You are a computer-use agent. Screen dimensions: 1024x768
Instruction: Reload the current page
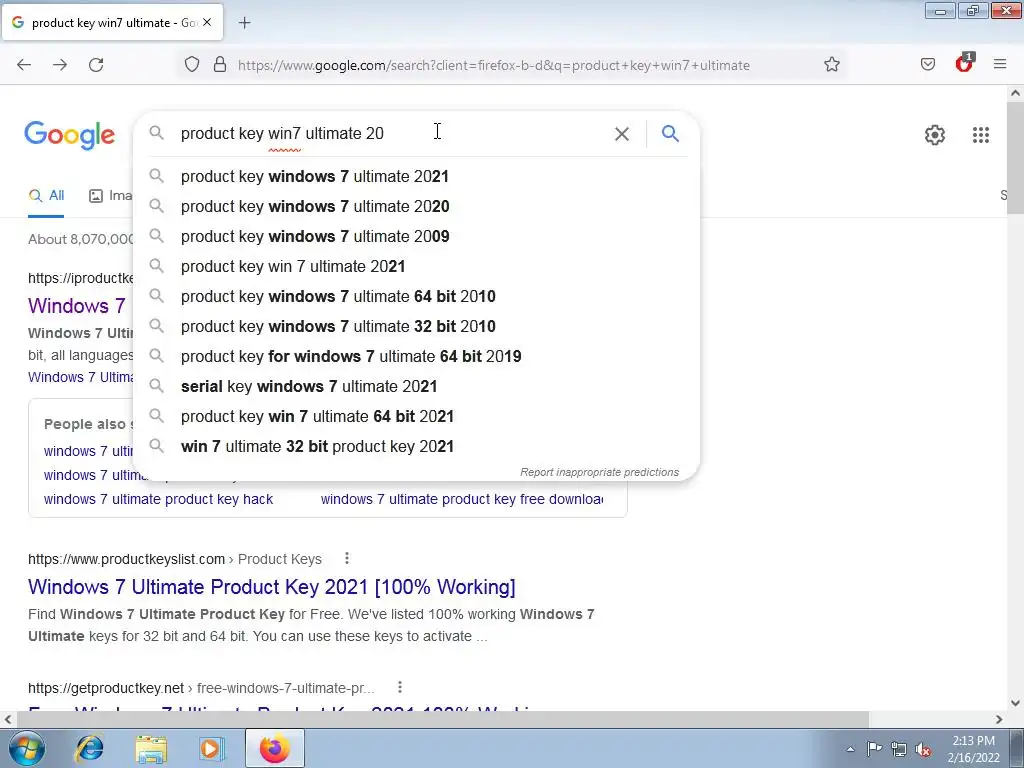(x=96, y=65)
